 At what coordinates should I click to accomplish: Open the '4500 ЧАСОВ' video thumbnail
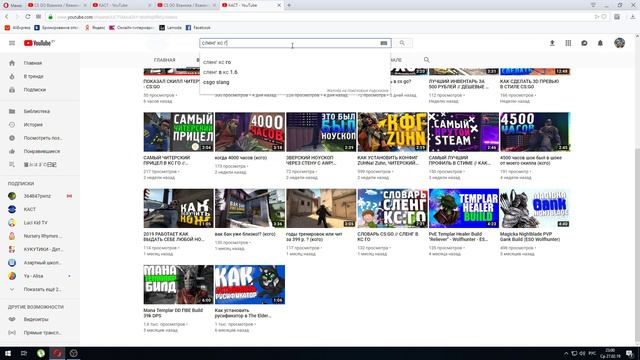coord(535,132)
